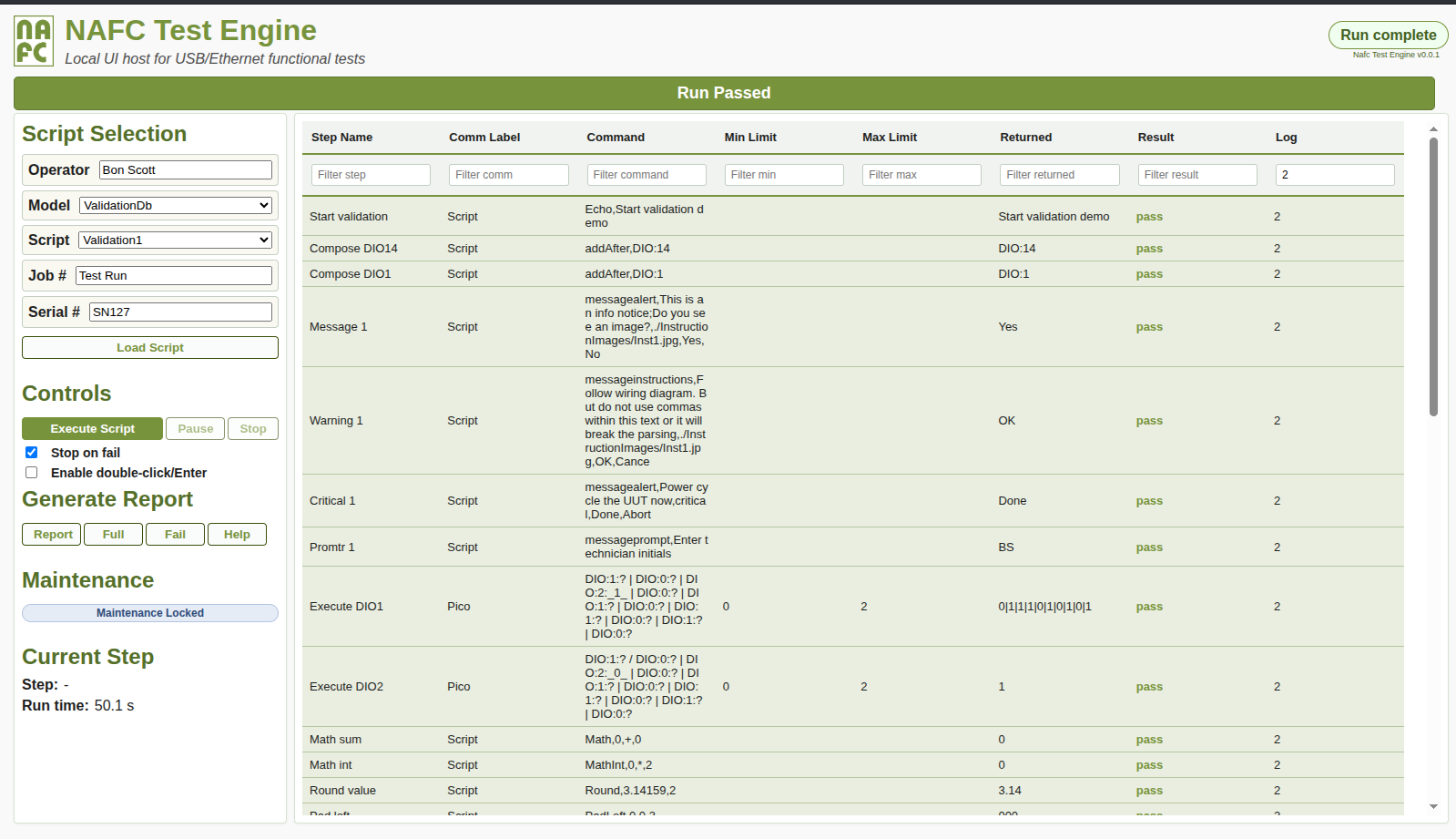The image size is (1456, 839).
Task: Start the test with Execute Script
Action: [92, 429]
